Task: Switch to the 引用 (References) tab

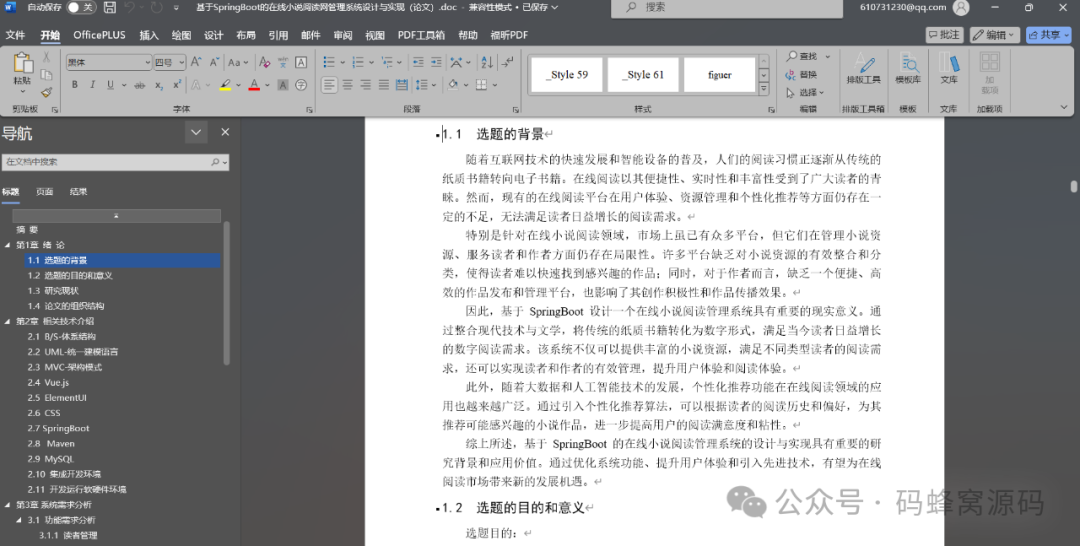Action: 278,35
